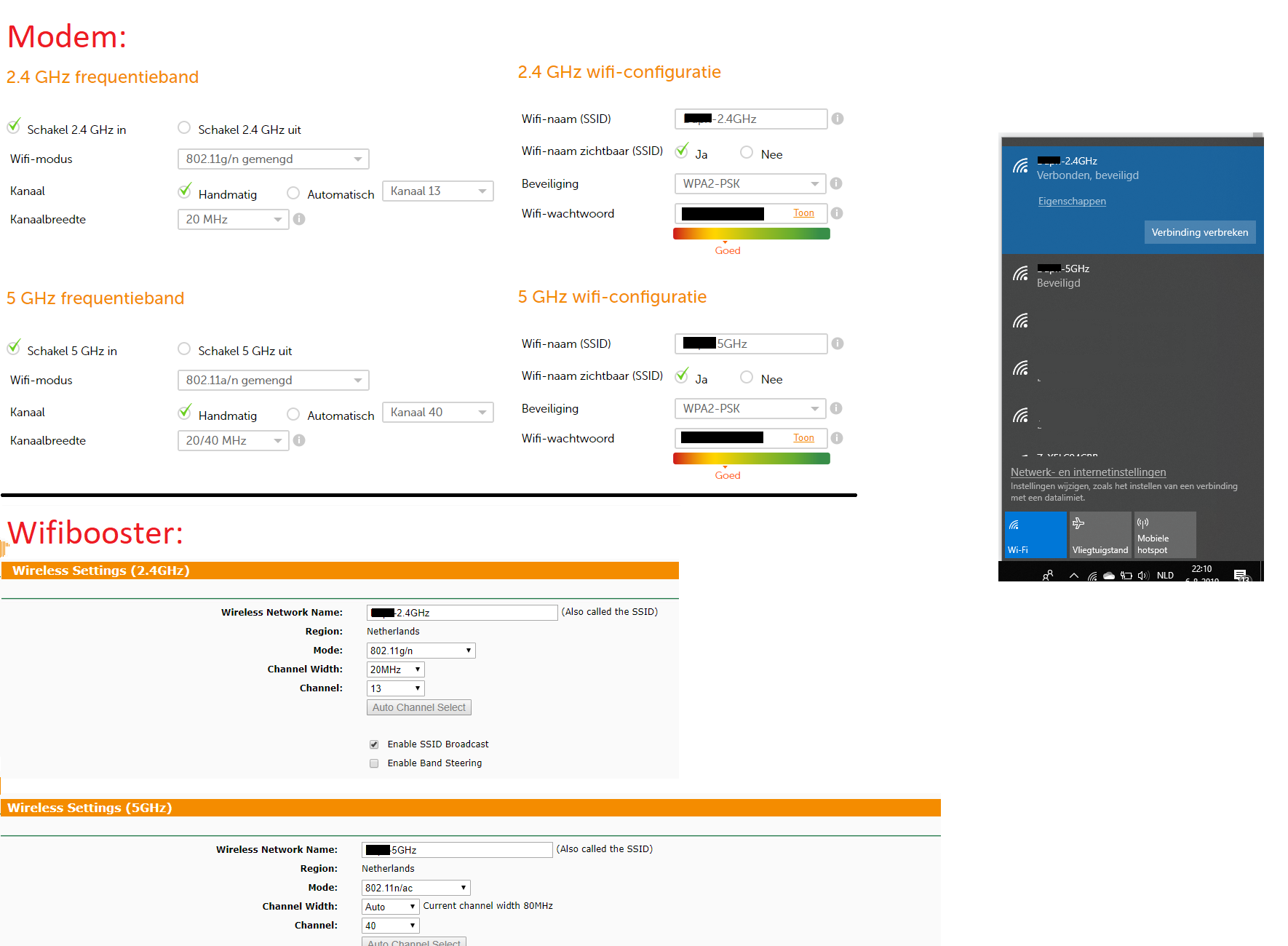Open the Kanaal 13 dropdown
Image resolution: width=1288 pixels, height=946 pixels.
click(437, 191)
